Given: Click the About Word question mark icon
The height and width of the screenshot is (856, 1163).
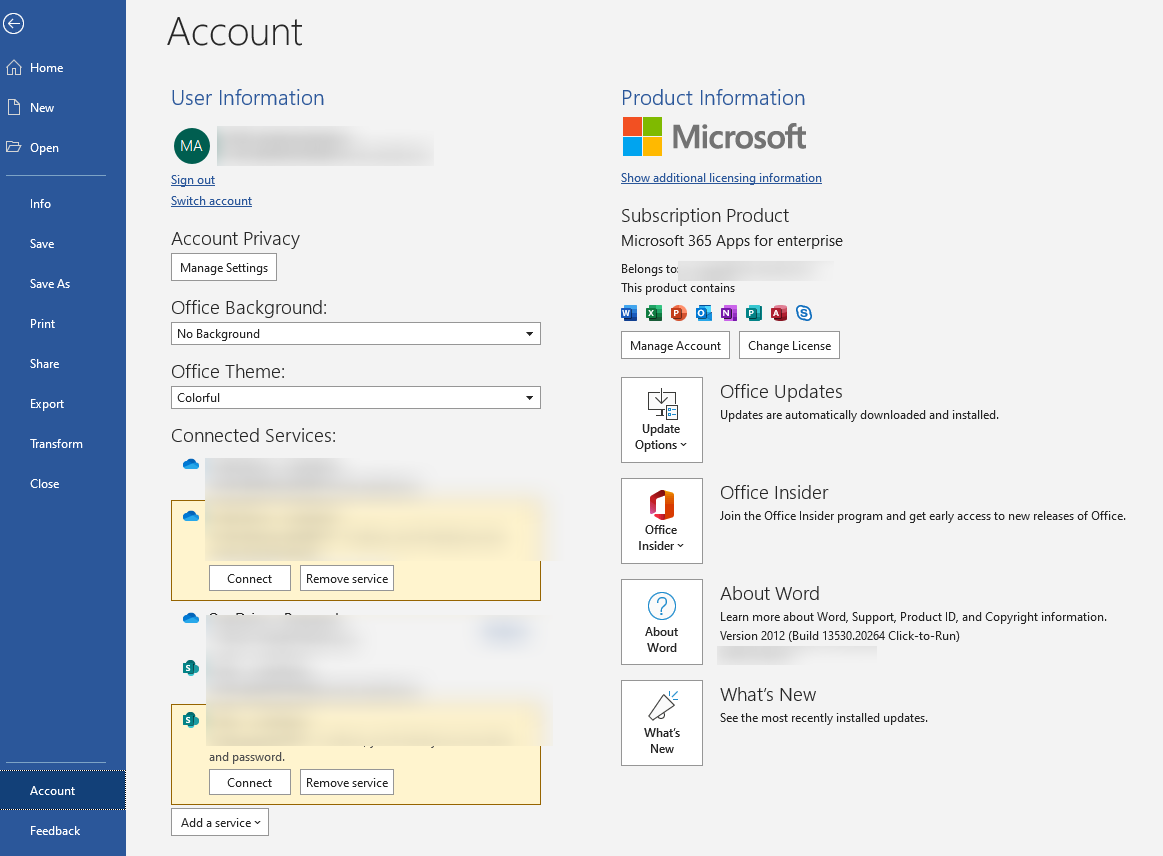Looking at the screenshot, I should (x=661, y=607).
